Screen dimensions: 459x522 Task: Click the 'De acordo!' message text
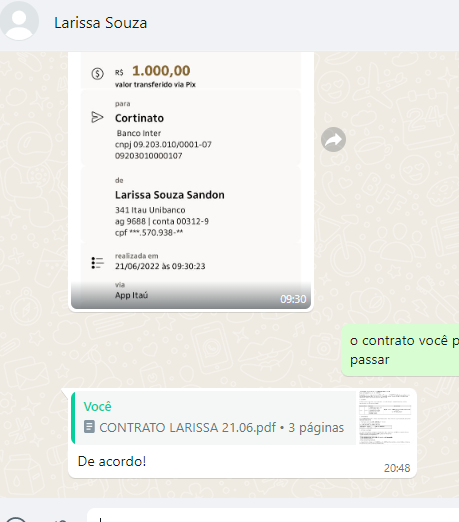[112, 462]
